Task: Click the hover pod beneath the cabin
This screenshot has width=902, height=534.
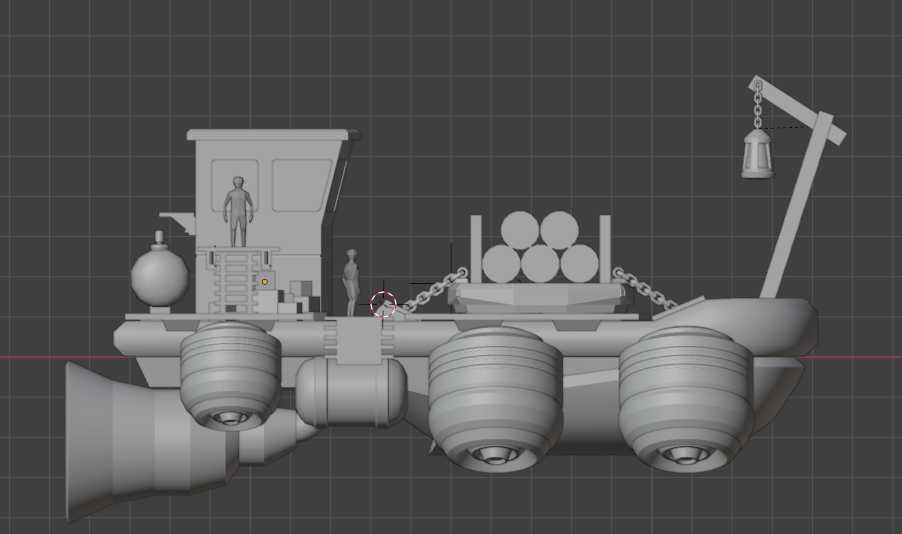Action: tap(230, 371)
